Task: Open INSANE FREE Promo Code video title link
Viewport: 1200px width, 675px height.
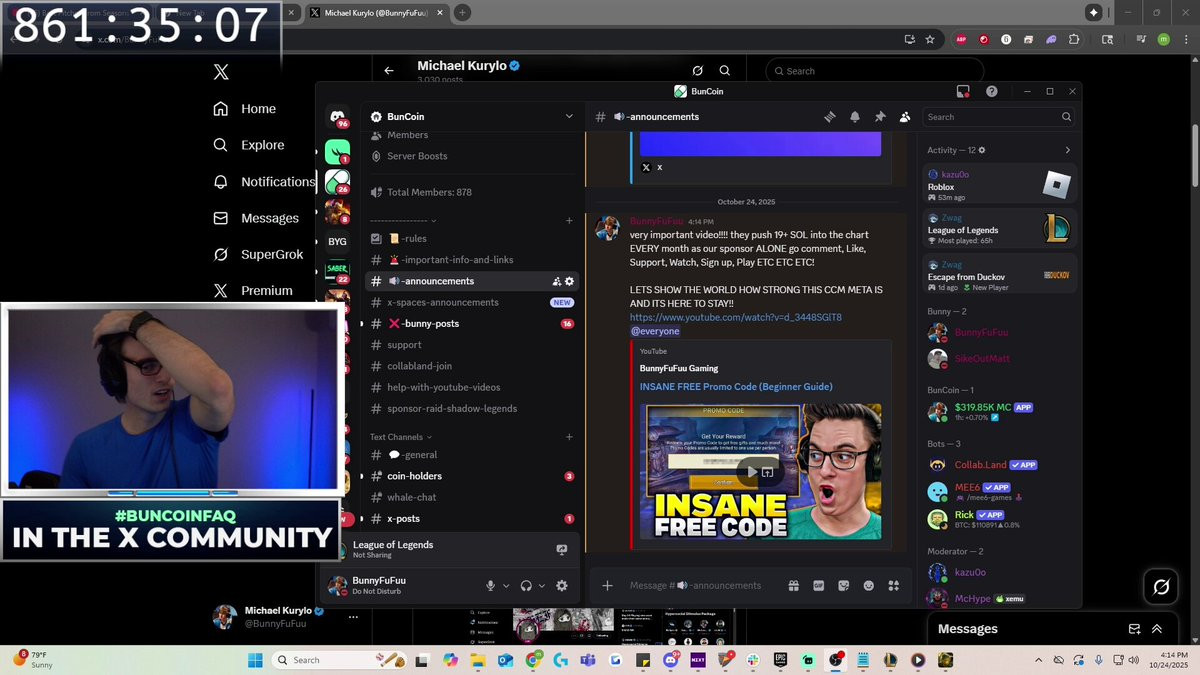Action: tap(736, 387)
